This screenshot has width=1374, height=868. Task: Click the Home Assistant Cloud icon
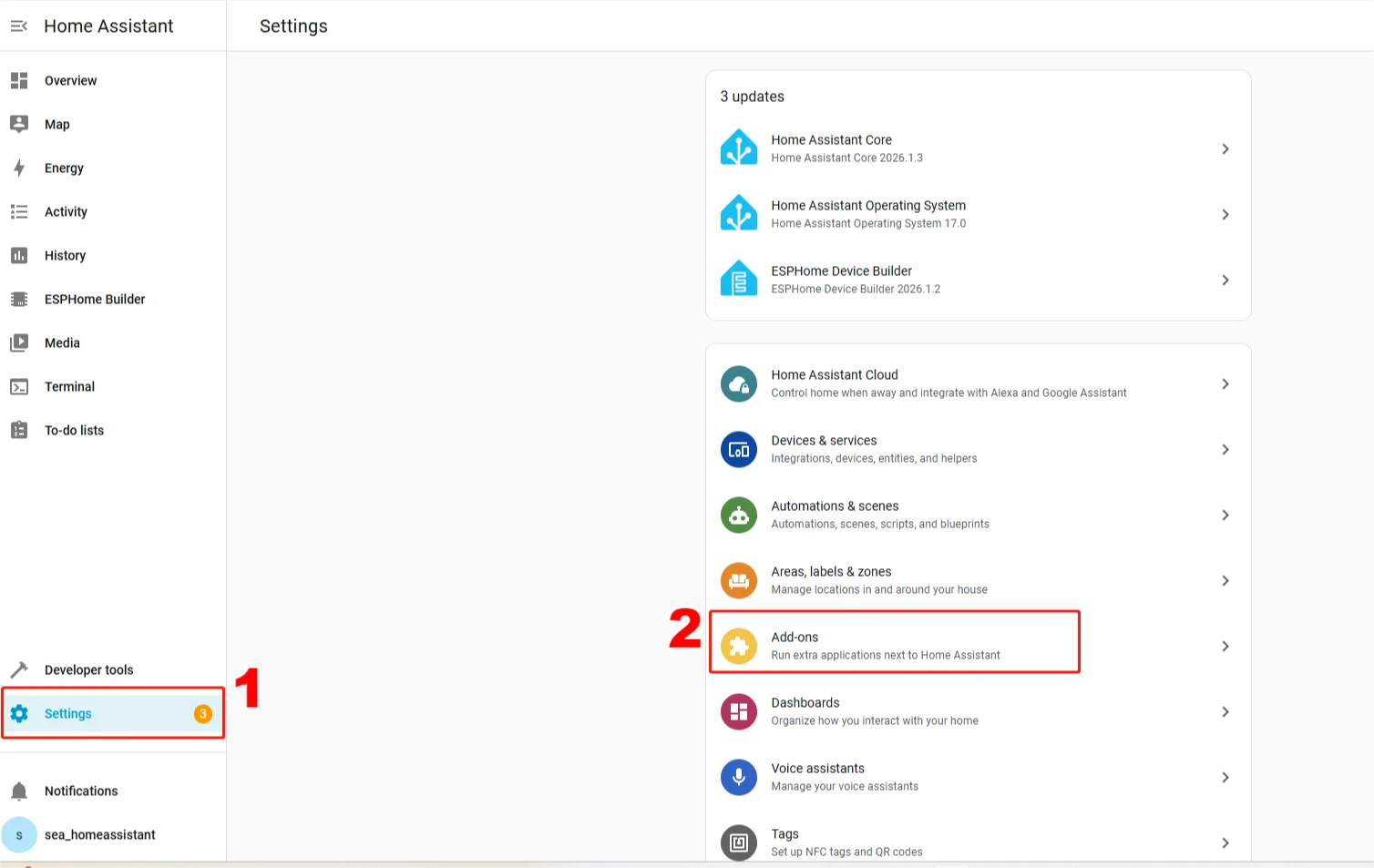[x=738, y=384]
